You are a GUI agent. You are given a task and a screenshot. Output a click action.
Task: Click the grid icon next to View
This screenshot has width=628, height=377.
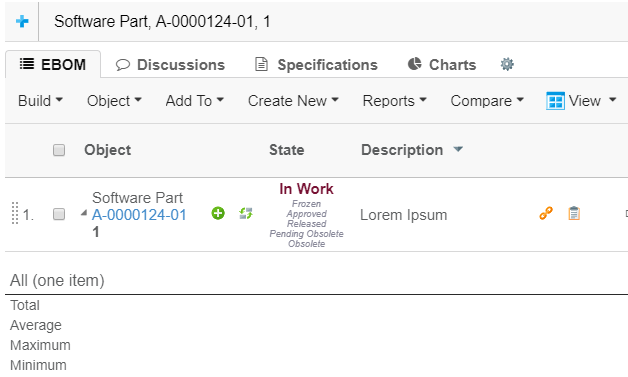click(x=555, y=101)
